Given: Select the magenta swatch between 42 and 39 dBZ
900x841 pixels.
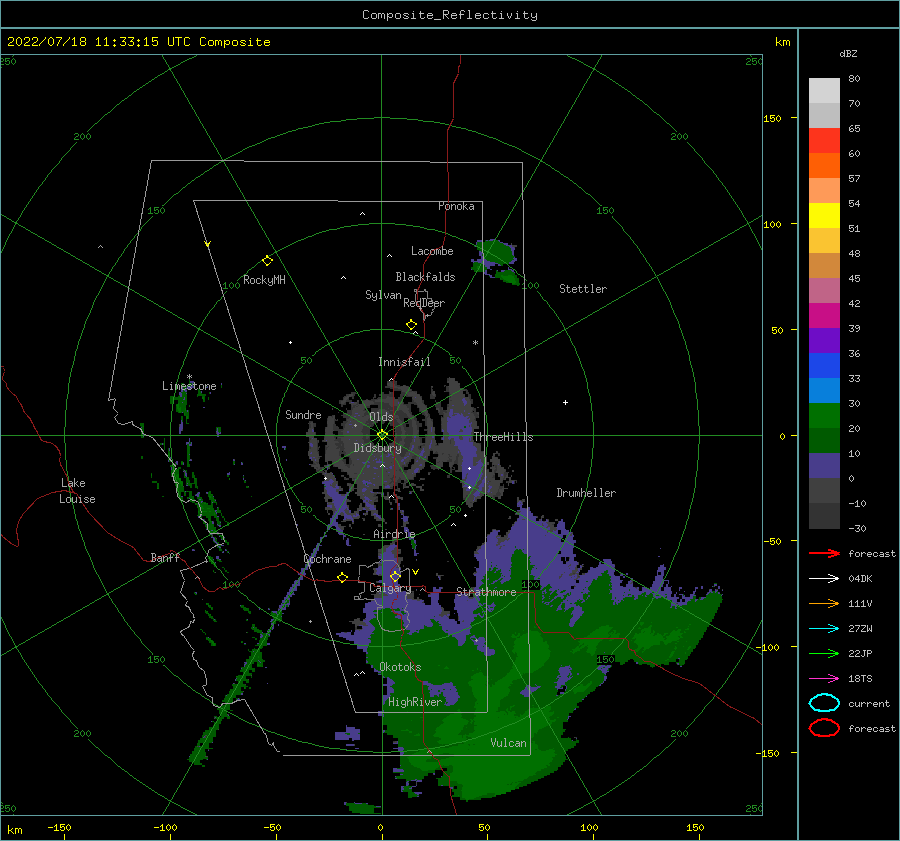Looking at the screenshot, I should pyautogui.click(x=824, y=315).
